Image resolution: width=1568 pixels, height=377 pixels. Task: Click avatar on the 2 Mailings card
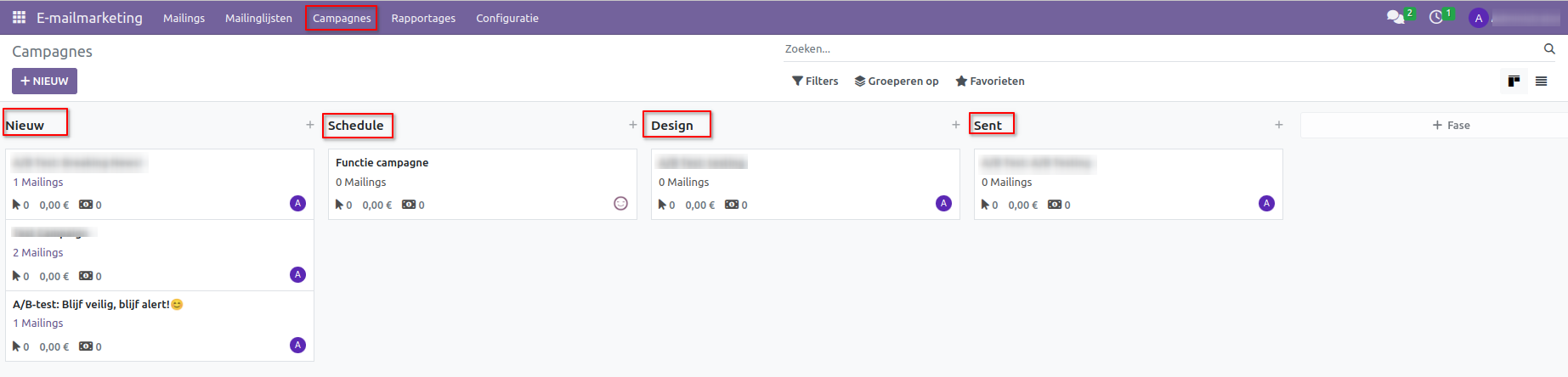[297, 274]
